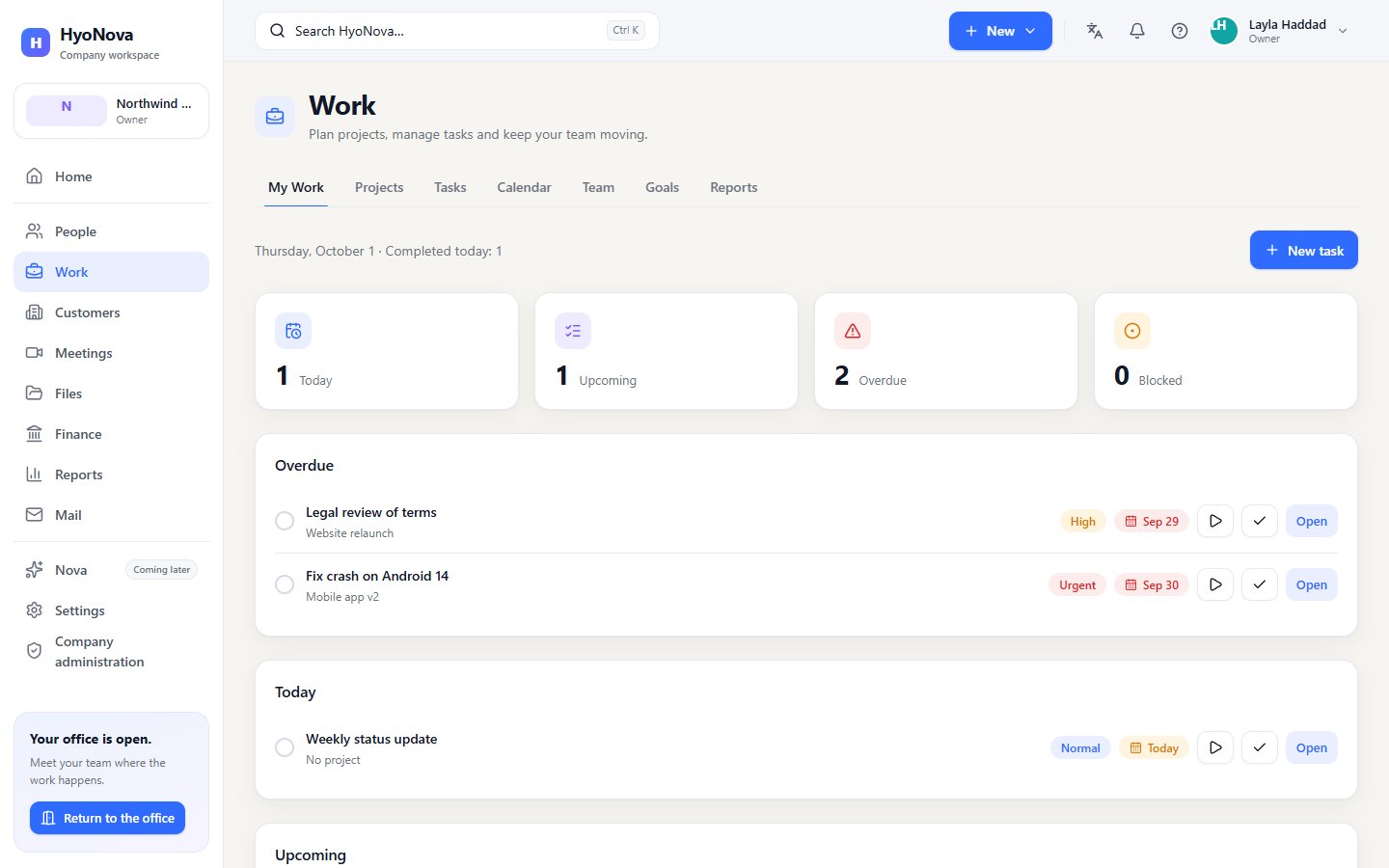Image resolution: width=1389 pixels, height=868 pixels.
Task: Toggle circle for Legal review of terms
Action: [x=285, y=521]
